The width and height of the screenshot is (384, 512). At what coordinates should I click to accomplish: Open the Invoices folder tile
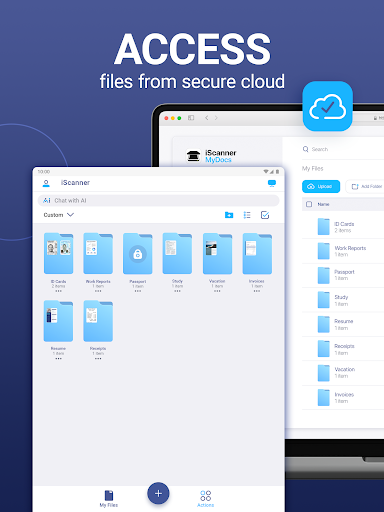(x=257, y=253)
